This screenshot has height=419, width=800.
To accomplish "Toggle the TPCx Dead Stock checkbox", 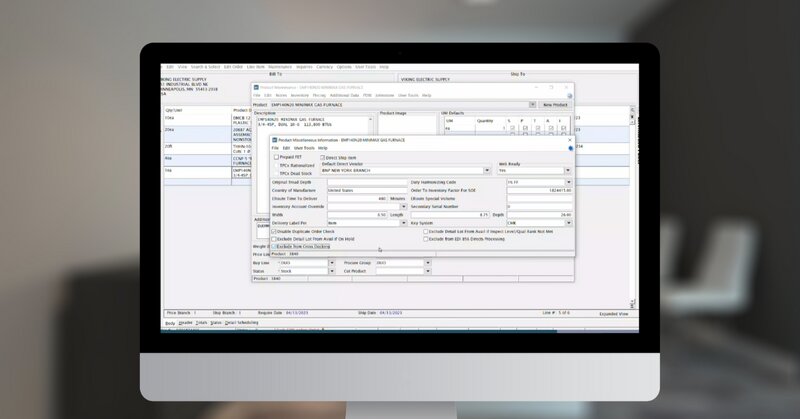I will 276,174.
